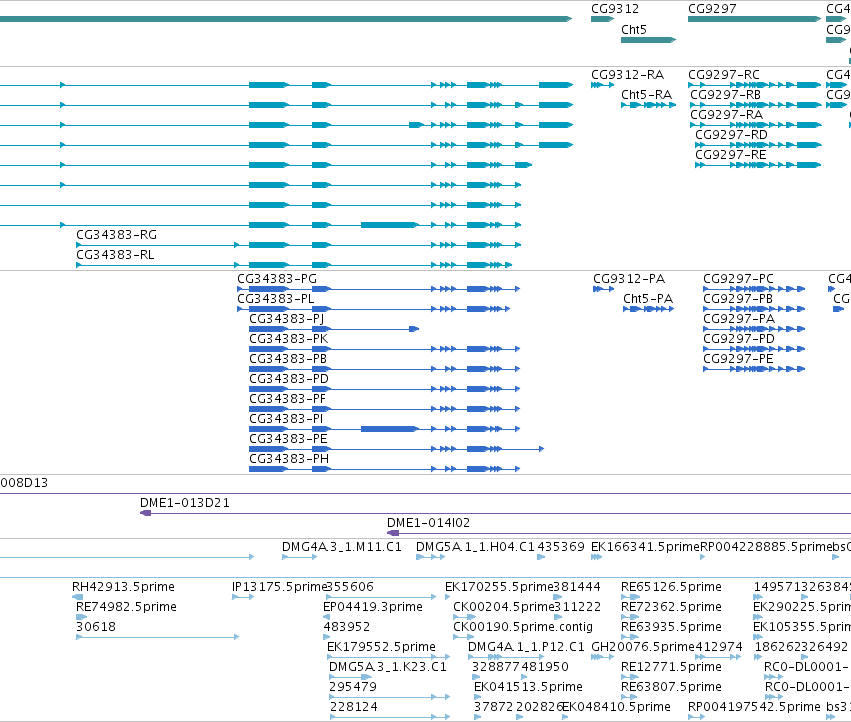Open EST RE12771.5prime label
Image resolution: width=851 pixels, height=722 pixels.
[671, 667]
